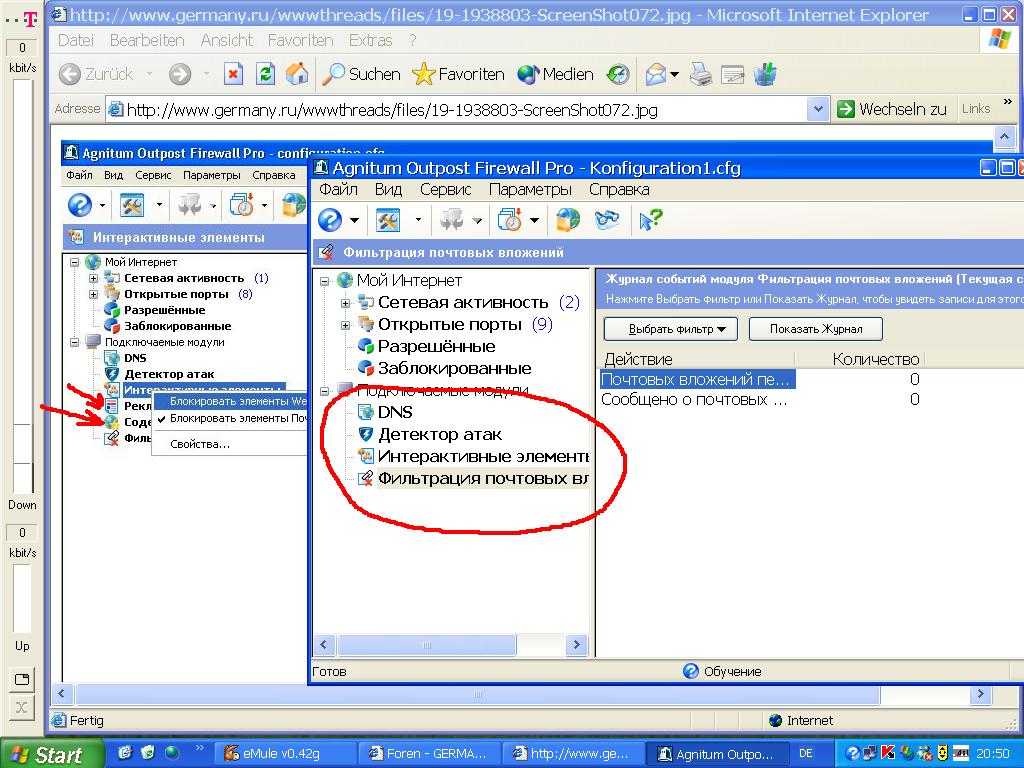Screen dimensions: 1024x768
Task: Open 'Вид' menu in background Outpost window
Action: pos(114,175)
